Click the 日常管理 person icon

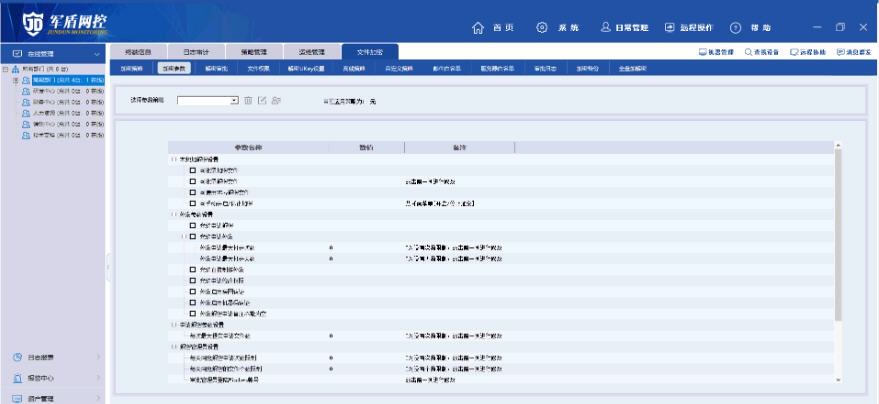(606, 27)
